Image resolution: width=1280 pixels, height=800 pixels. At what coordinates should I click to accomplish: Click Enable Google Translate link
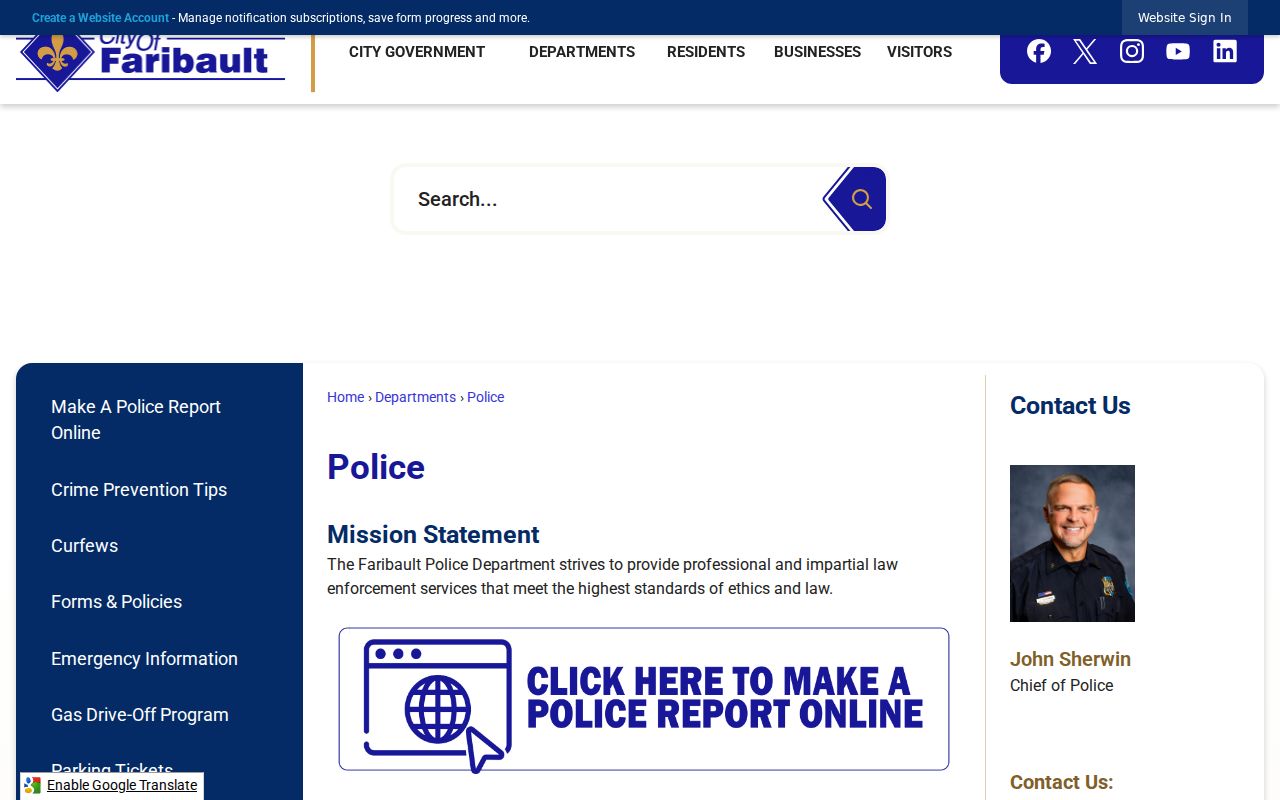pos(122,786)
